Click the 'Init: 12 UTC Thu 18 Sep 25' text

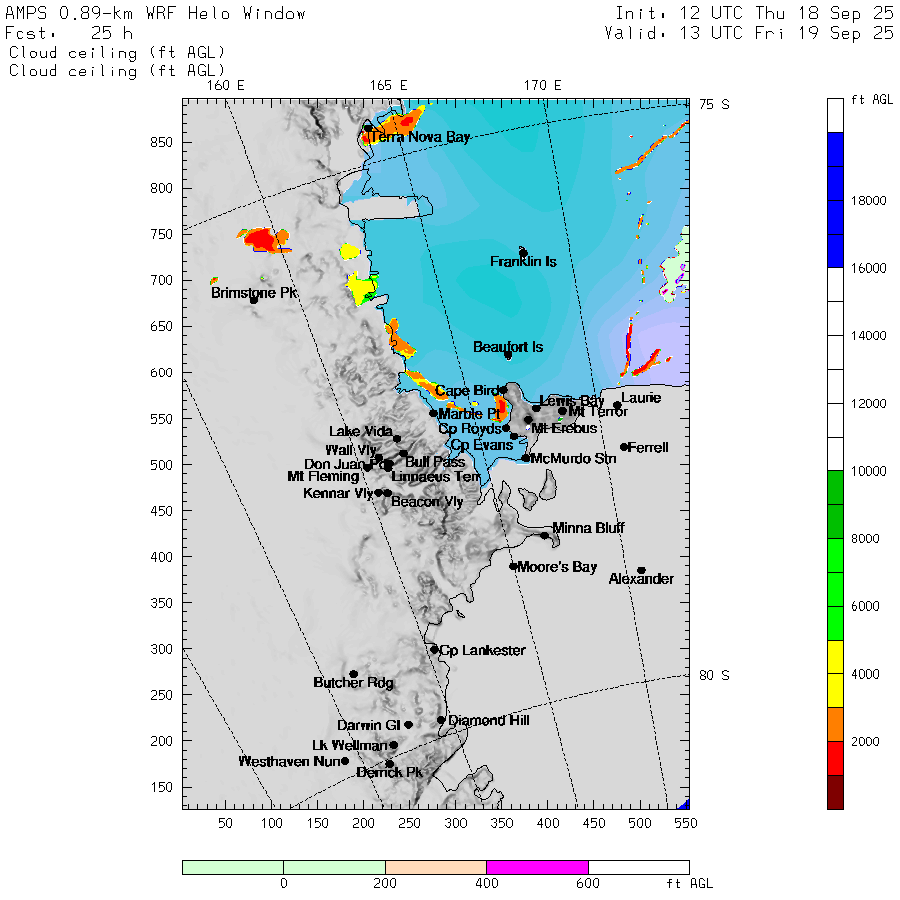coord(754,14)
